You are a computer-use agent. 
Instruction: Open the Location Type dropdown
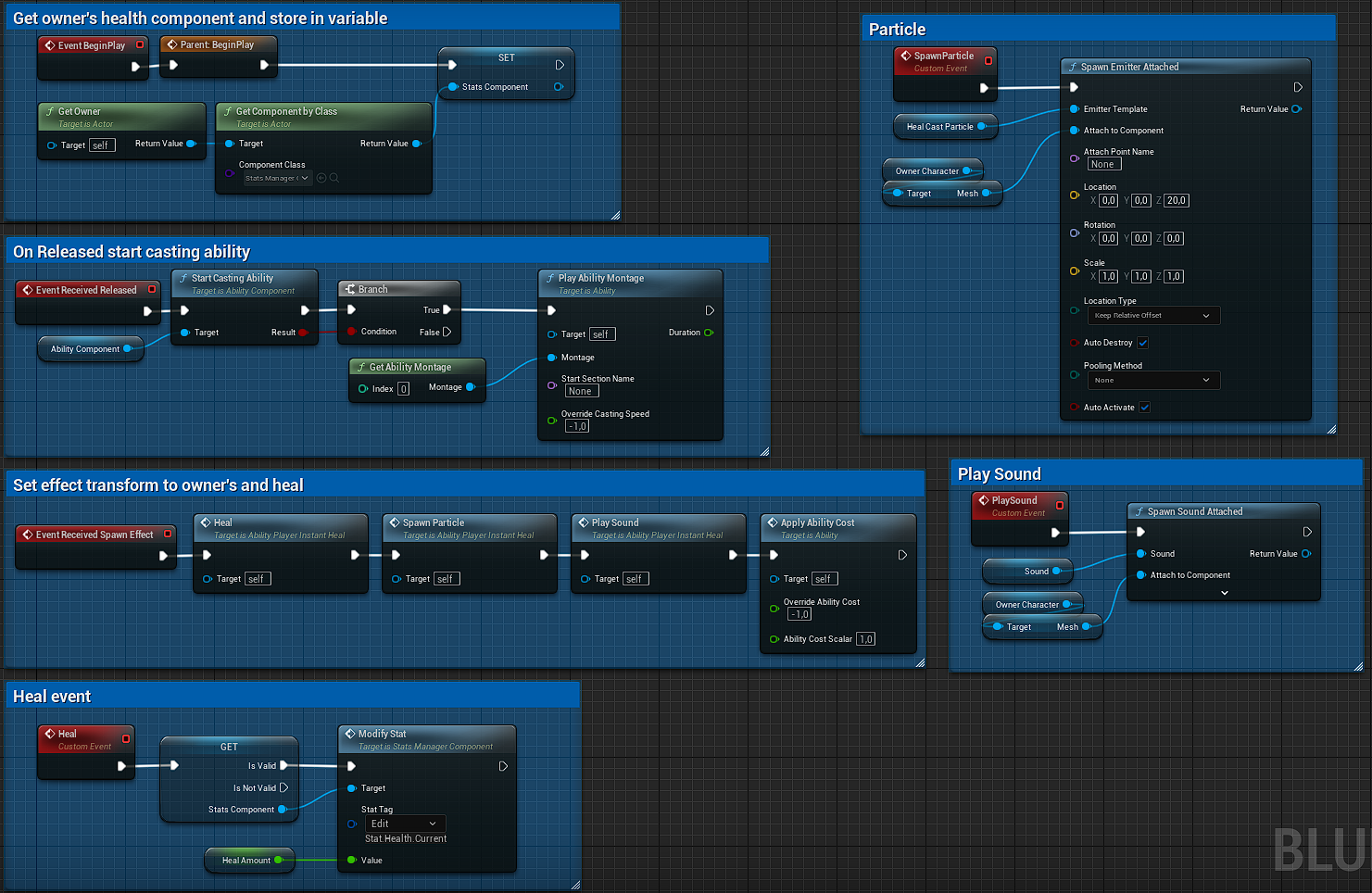(1152, 316)
